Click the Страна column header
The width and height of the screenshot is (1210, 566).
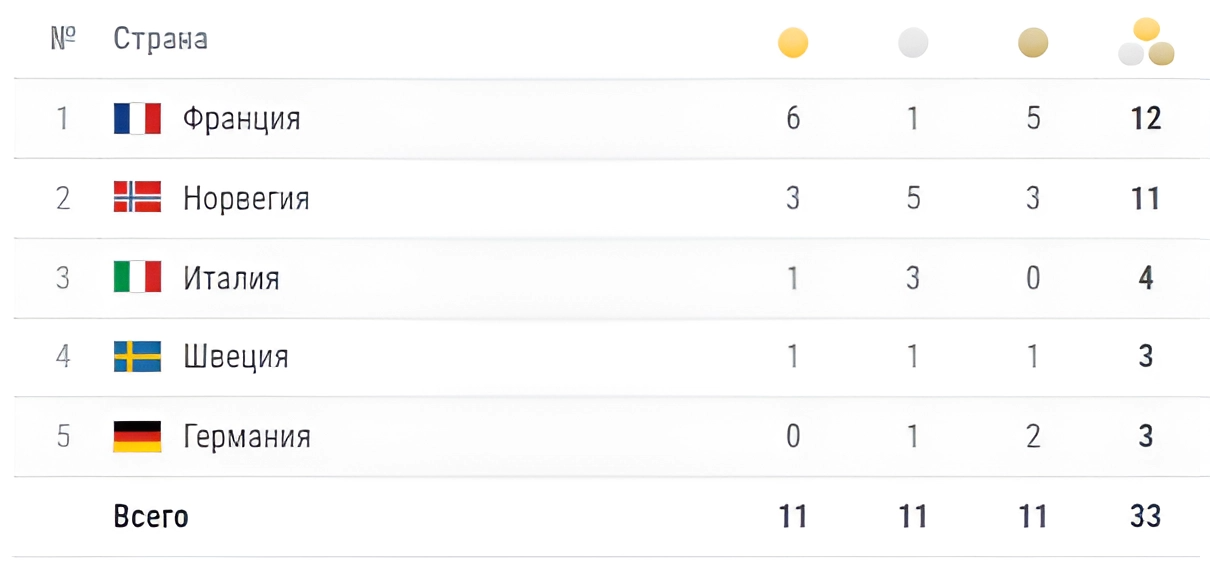[x=160, y=40]
